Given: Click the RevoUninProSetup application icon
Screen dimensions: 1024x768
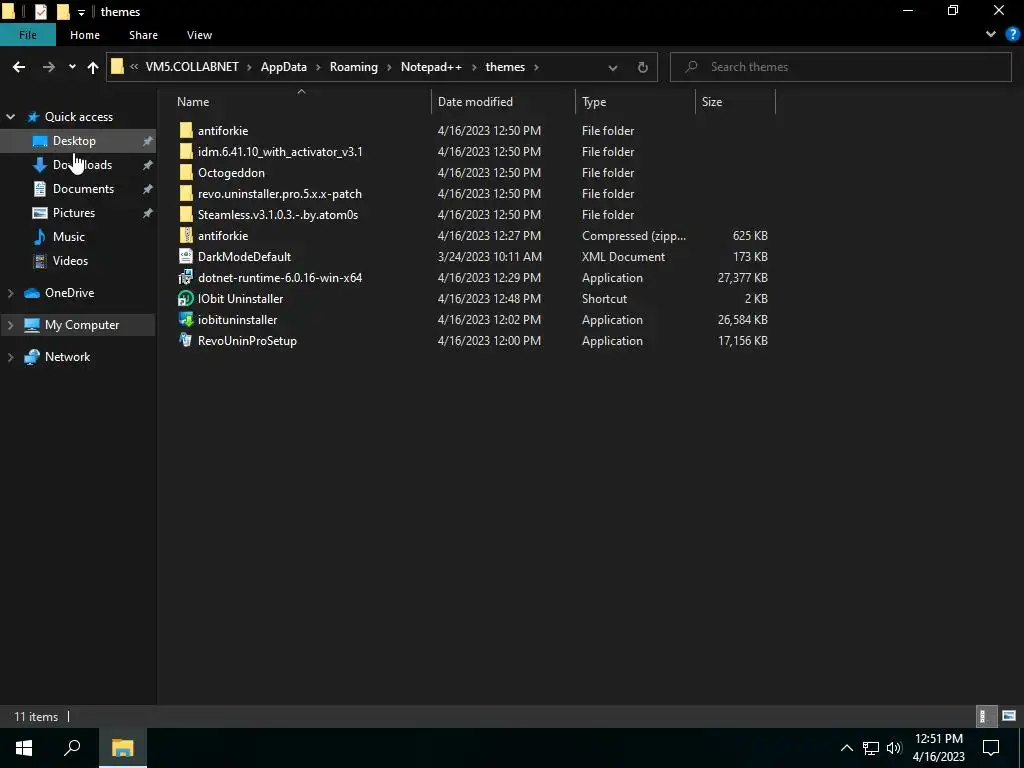Looking at the screenshot, I should 186,340.
